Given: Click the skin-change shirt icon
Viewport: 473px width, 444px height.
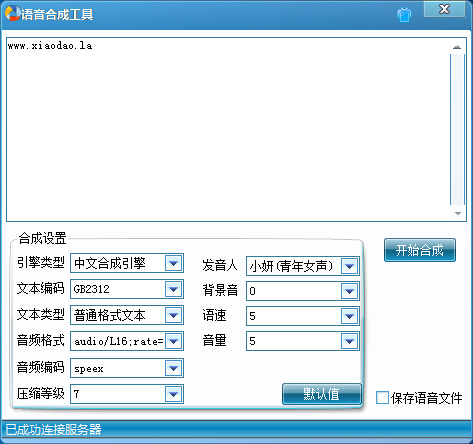Looking at the screenshot, I should [404, 15].
